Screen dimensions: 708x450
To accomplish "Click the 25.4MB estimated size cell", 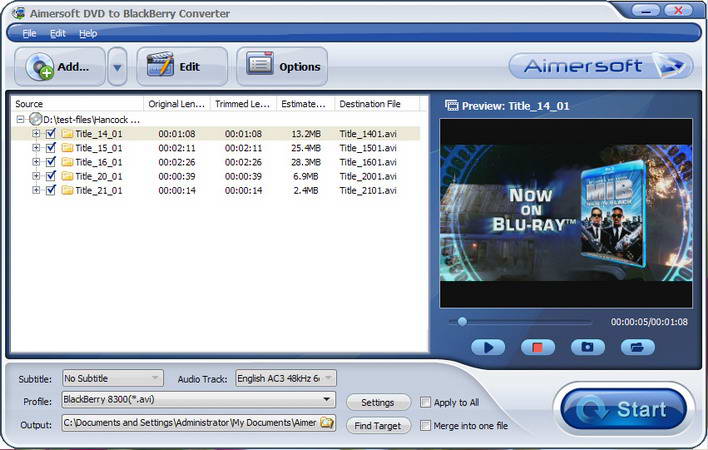I will point(306,148).
